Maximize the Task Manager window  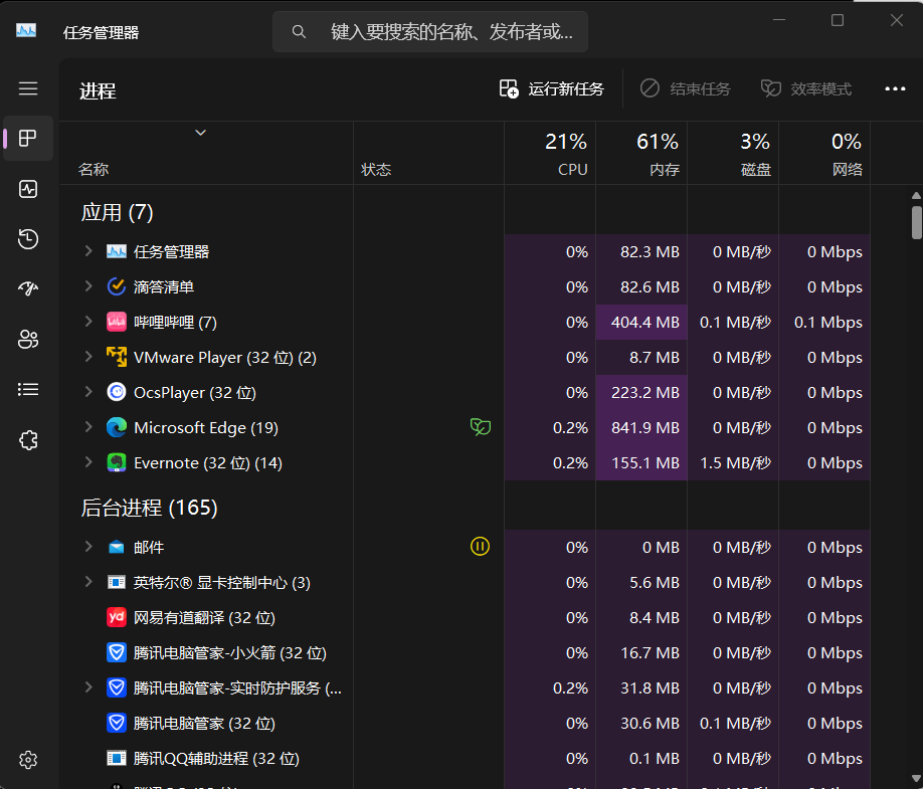pyautogui.click(x=837, y=20)
